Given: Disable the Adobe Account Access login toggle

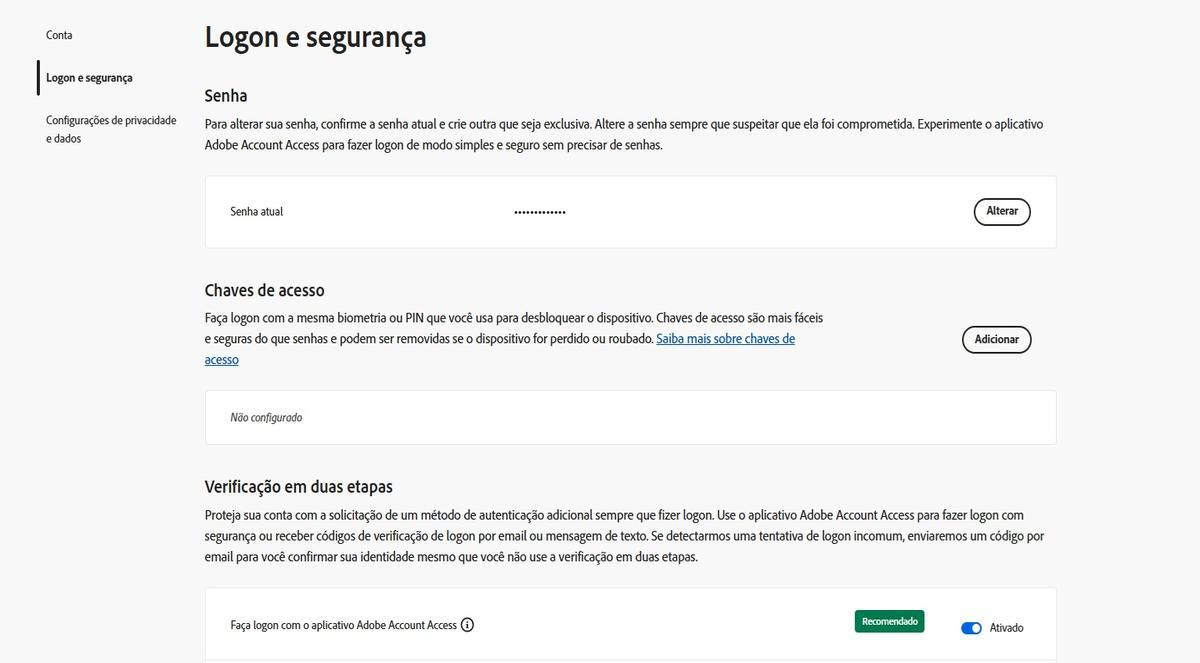Looking at the screenshot, I should point(970,627).
